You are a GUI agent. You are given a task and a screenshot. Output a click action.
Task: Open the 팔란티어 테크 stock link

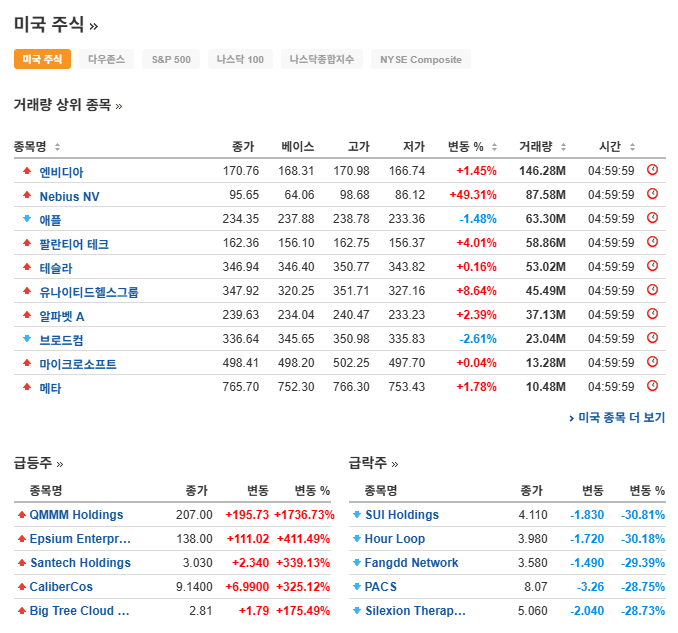[x=74, y=244]
